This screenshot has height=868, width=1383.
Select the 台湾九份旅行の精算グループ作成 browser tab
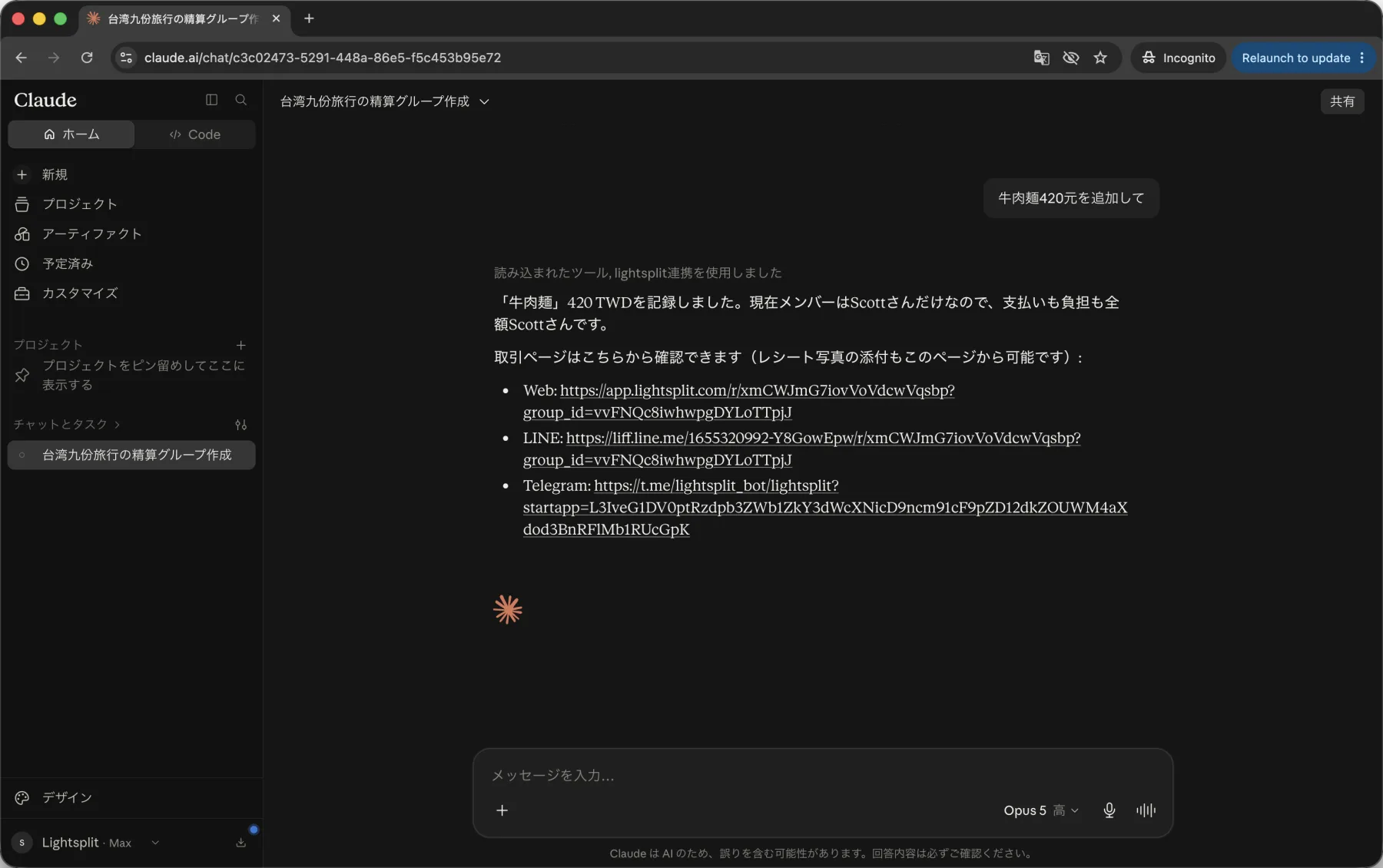pyautogui.click(x=184, y=18)
